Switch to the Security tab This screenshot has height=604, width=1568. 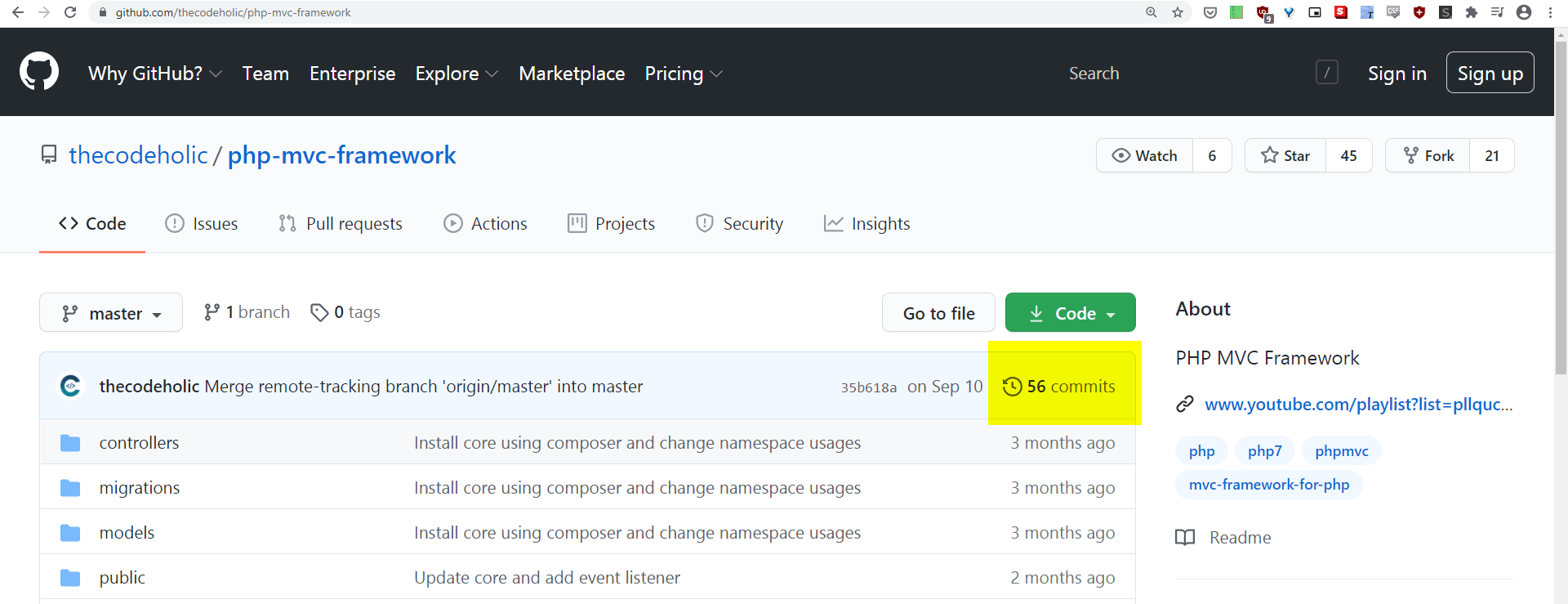click(739, 224)
